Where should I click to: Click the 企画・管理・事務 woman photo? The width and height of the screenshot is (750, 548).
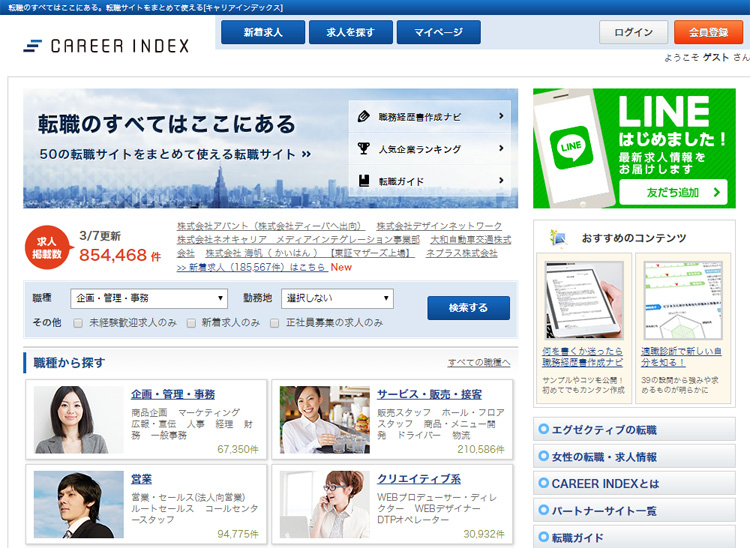(x=78, y=420)
